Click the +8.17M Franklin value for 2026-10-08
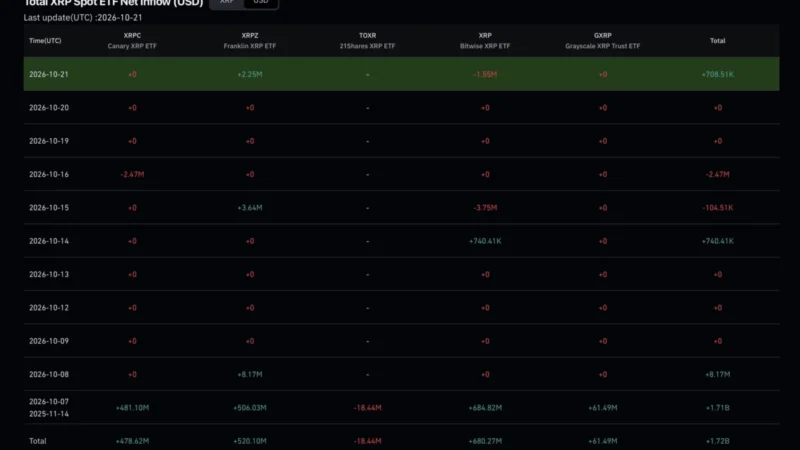800x450 pixels. 250,374
